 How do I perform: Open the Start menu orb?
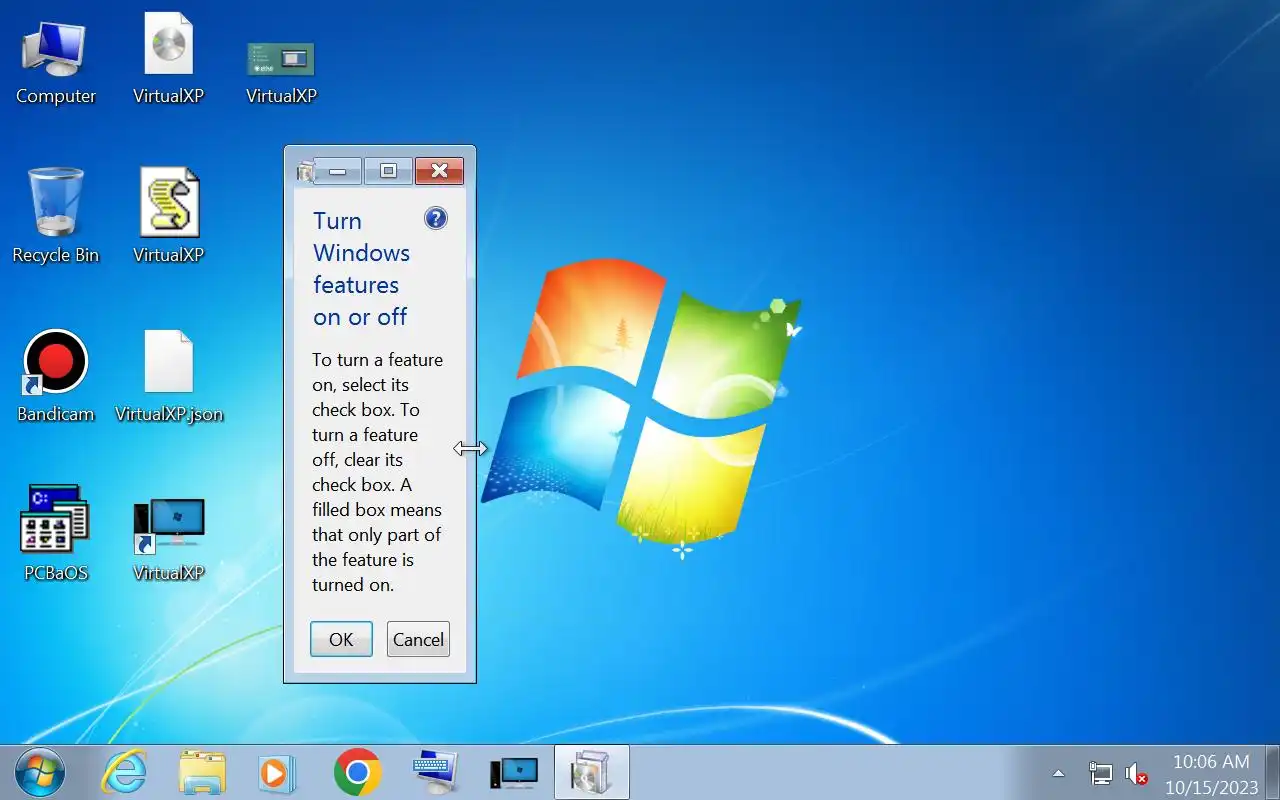tap(40, 772)
